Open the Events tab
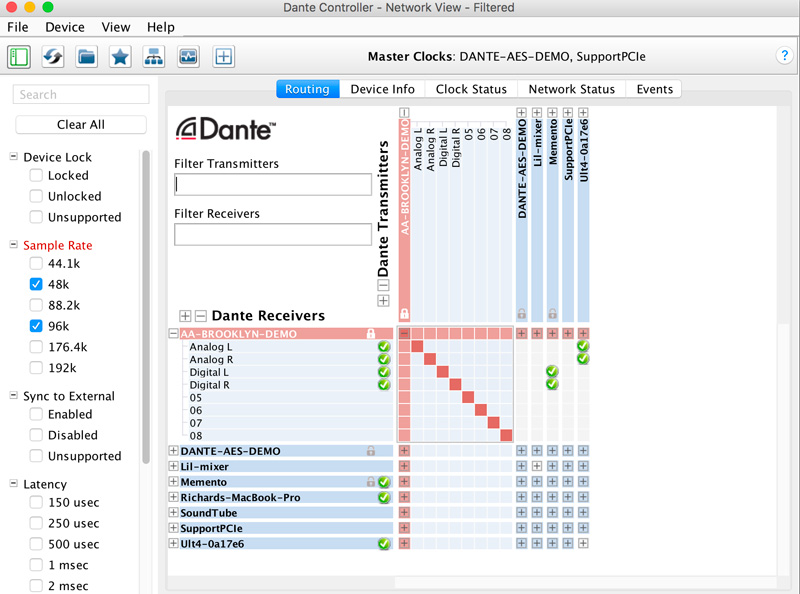The width and height of the screenshot is (800, 594). coord(655,89)
